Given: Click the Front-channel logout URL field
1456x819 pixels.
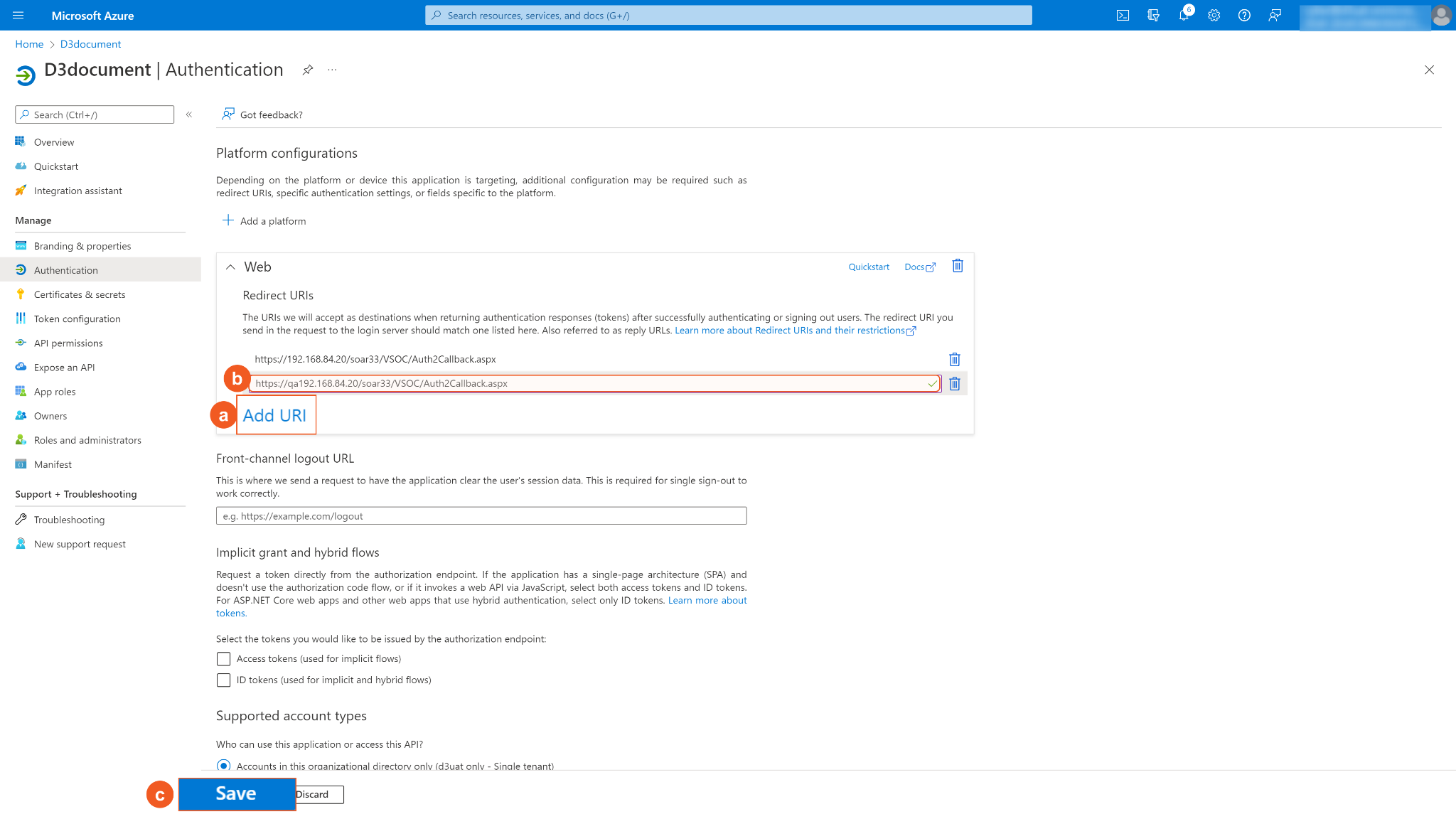Looking at the screenshot, I should click(481, 516).
